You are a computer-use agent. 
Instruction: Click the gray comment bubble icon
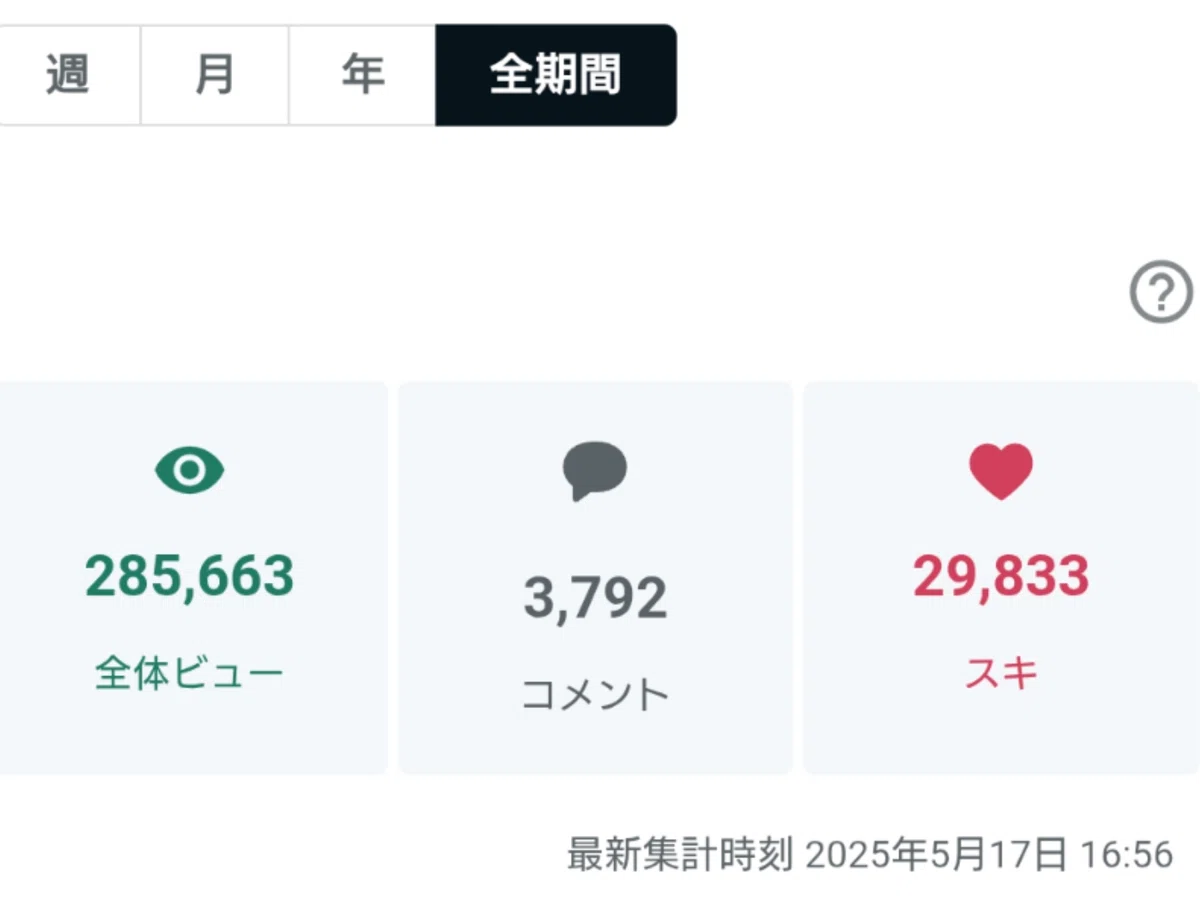(595, 470)
